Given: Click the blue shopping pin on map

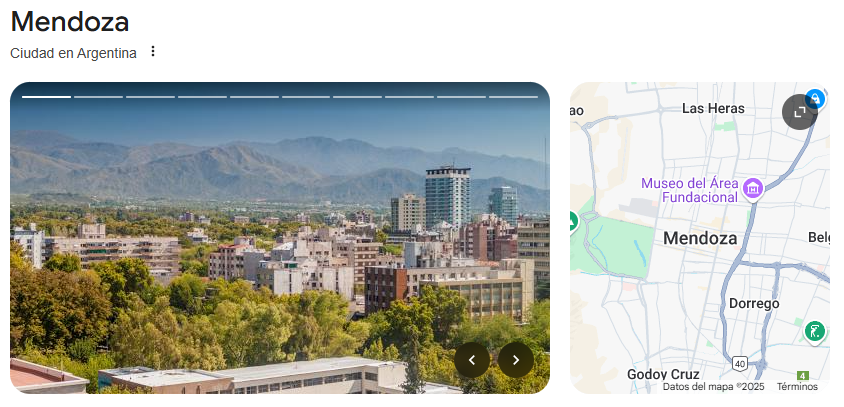Looking at the screenshot, I should point(815,99).
